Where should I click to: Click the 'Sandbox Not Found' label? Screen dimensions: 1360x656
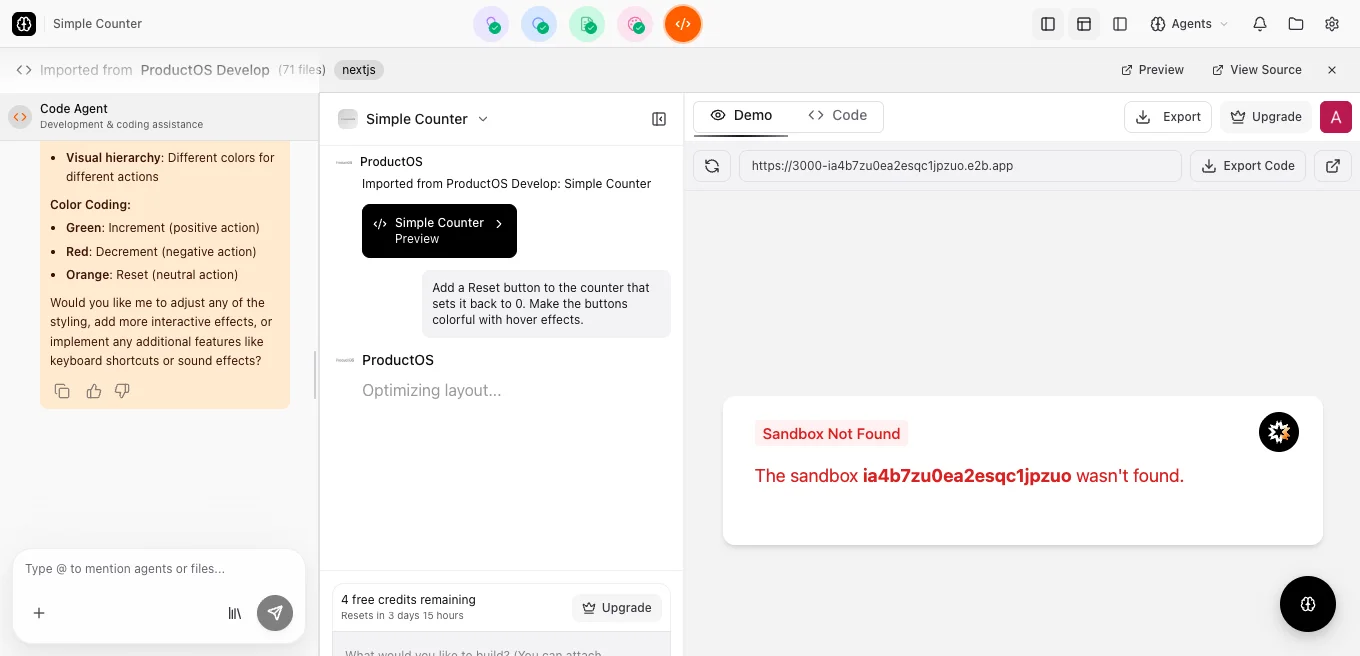pyautogui.click(x=831, y=434)
